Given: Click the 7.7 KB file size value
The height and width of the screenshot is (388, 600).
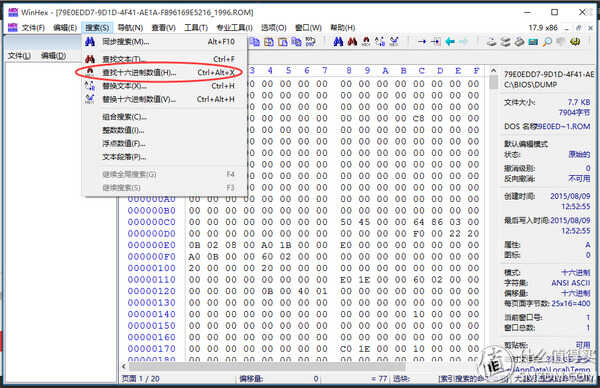Looking at the screenshot, I should 579,102.
